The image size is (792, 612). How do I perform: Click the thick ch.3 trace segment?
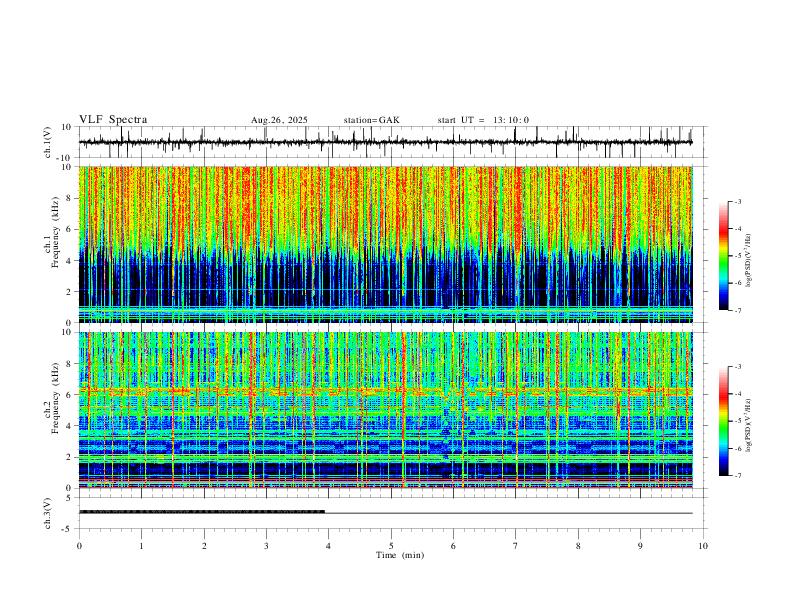[x=202, y=512]
